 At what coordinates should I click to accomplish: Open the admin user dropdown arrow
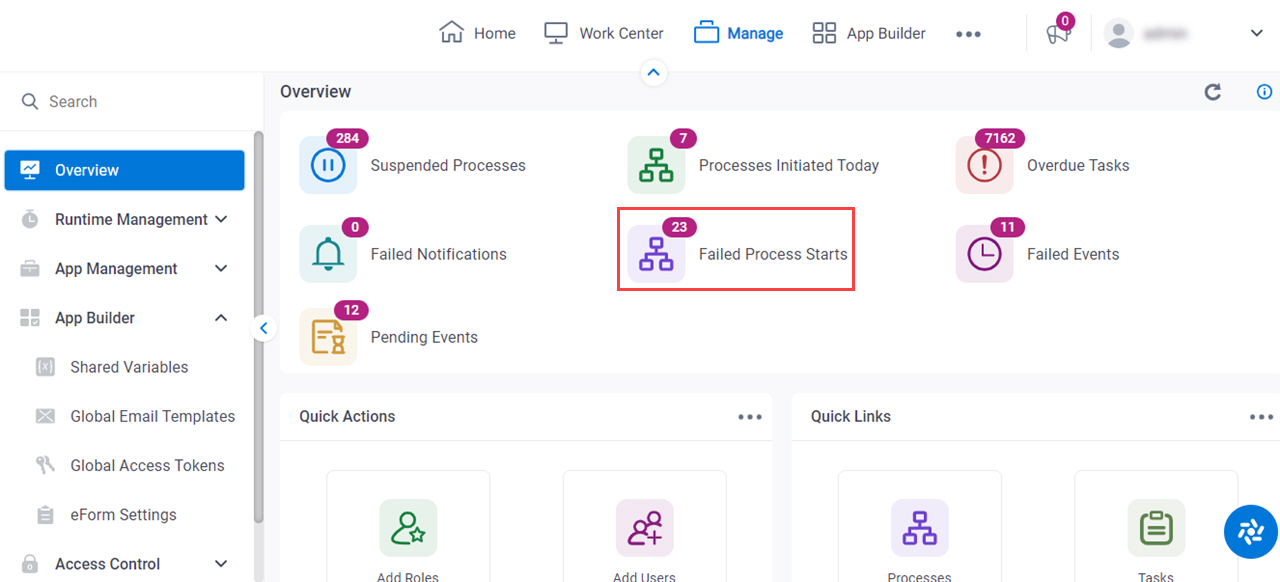[1257, 33]
